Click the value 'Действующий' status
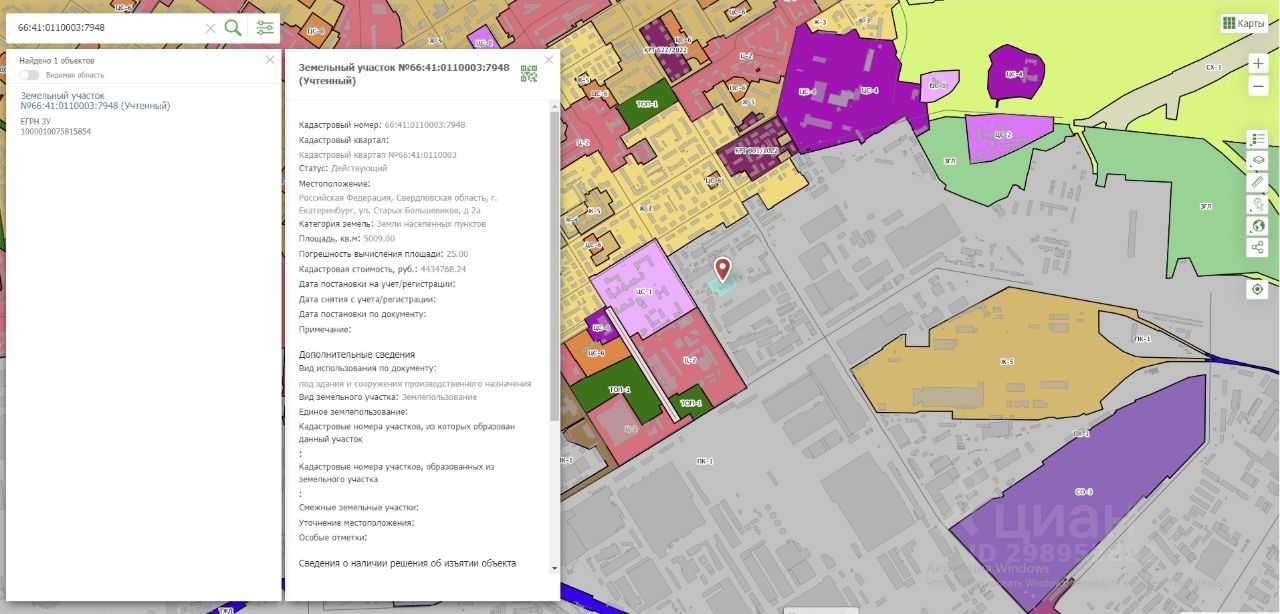The image size is (1280, 614). (x=359, y=169)
